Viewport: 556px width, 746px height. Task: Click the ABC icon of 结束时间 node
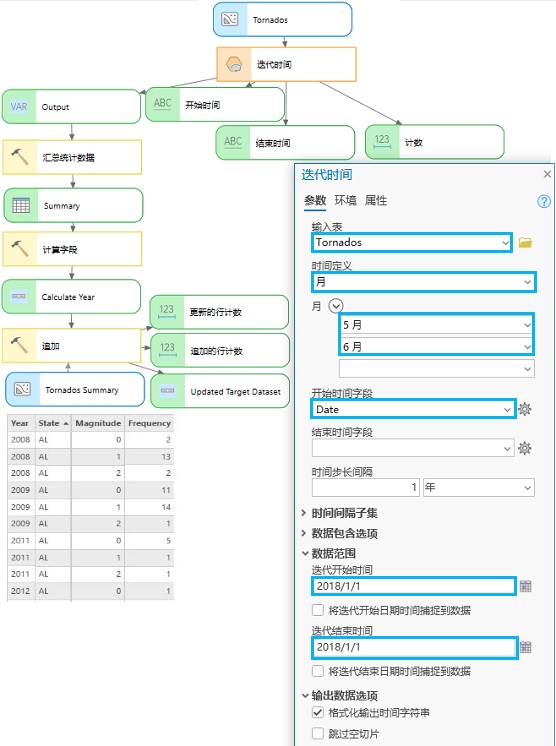coord(233,142)
